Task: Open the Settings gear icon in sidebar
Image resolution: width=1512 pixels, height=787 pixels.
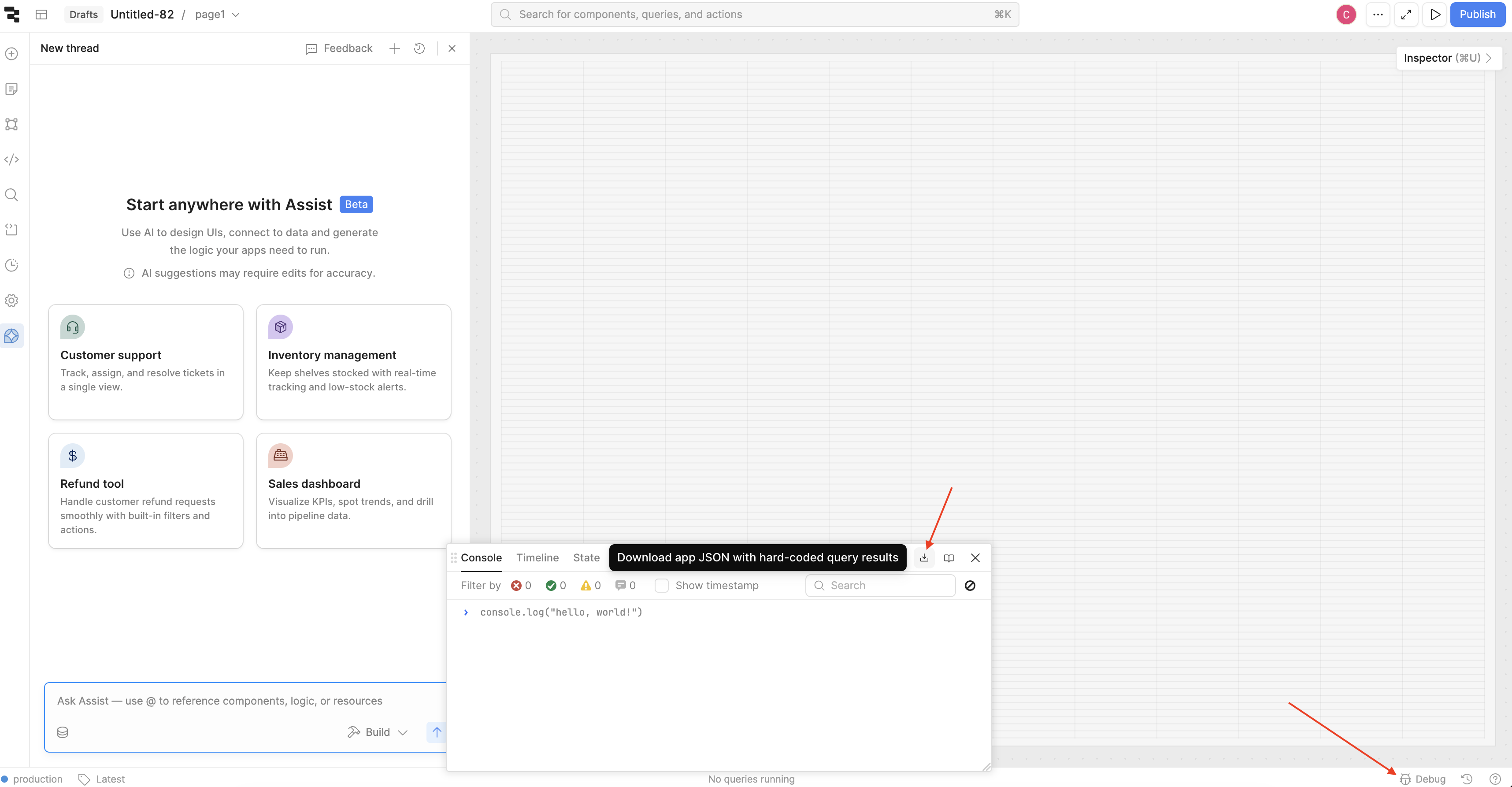Action: 12,301
